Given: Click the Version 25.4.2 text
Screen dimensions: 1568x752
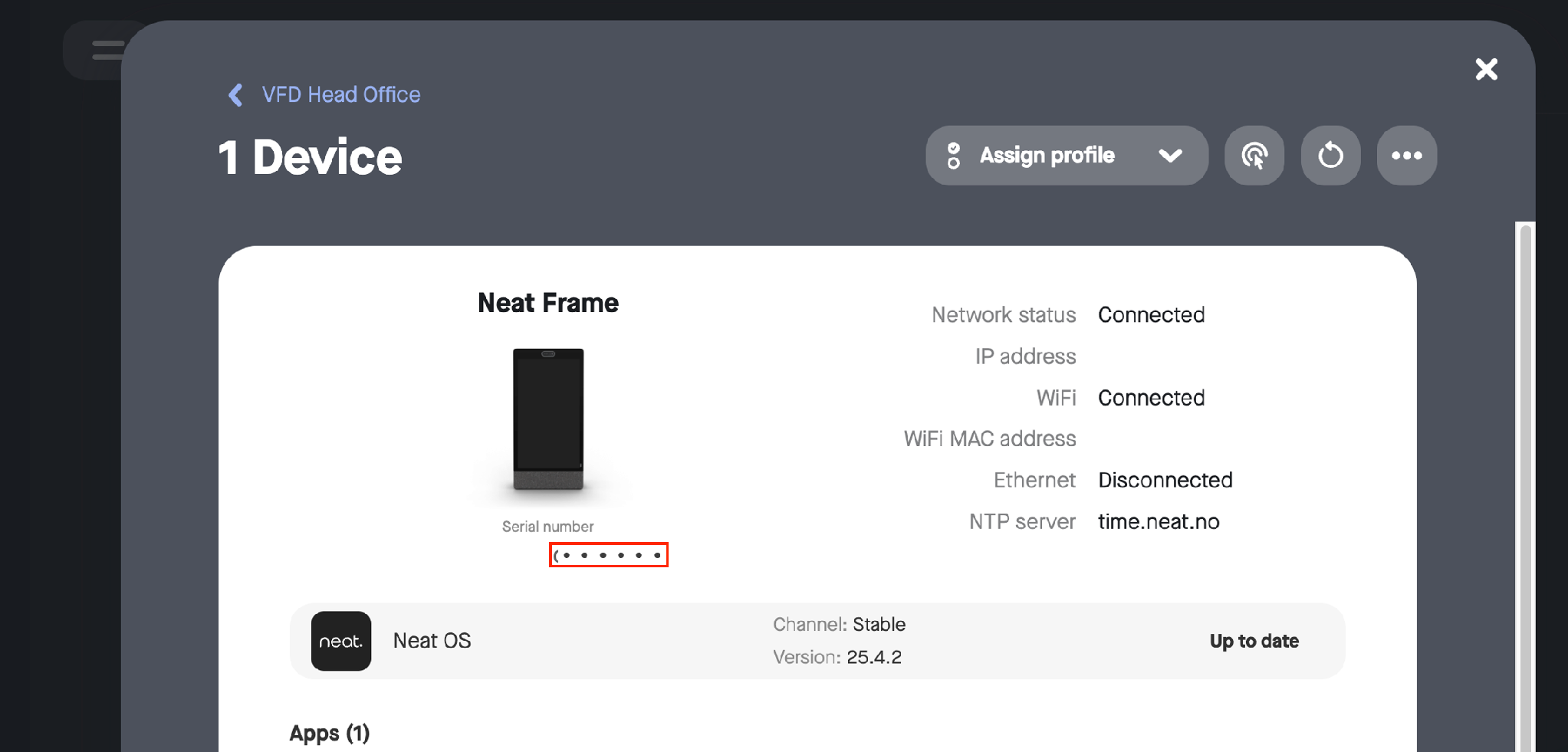Looking at the screenshot, I should pyautogui.click(x=837, y=658).
